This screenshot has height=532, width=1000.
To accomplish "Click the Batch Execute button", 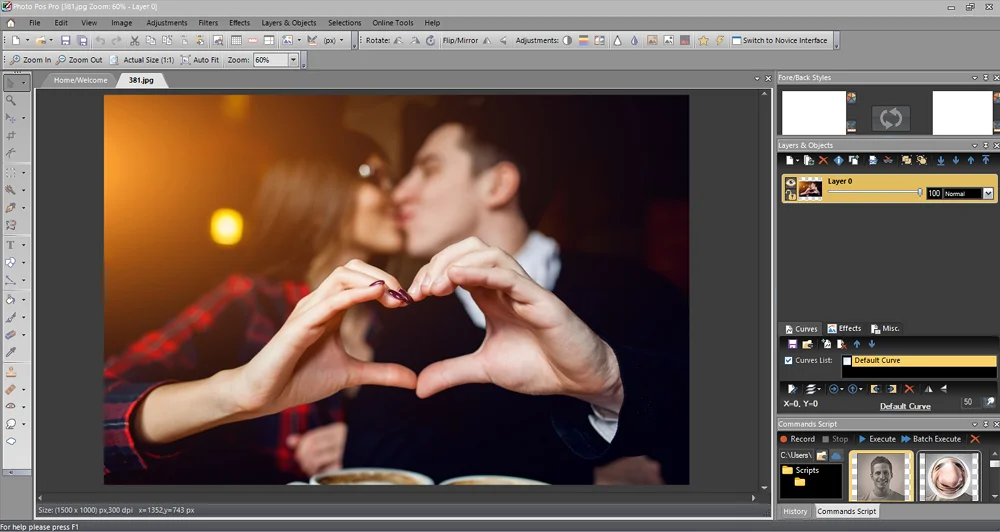I will [x=930, y=439].
